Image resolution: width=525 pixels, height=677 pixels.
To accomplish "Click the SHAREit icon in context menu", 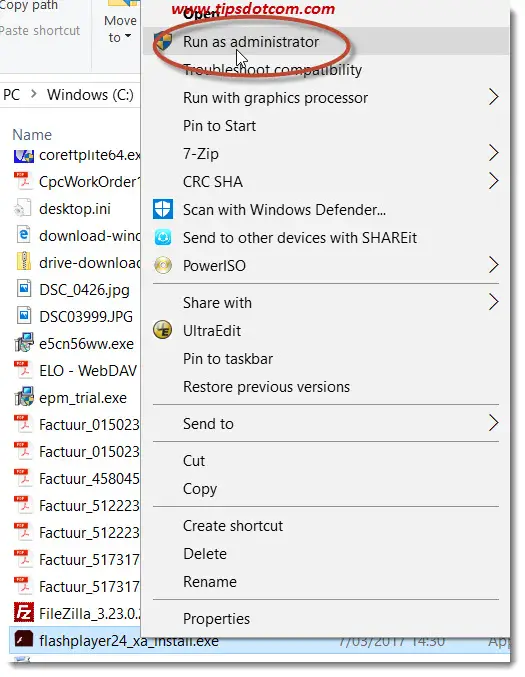I will tap(163, 237).
